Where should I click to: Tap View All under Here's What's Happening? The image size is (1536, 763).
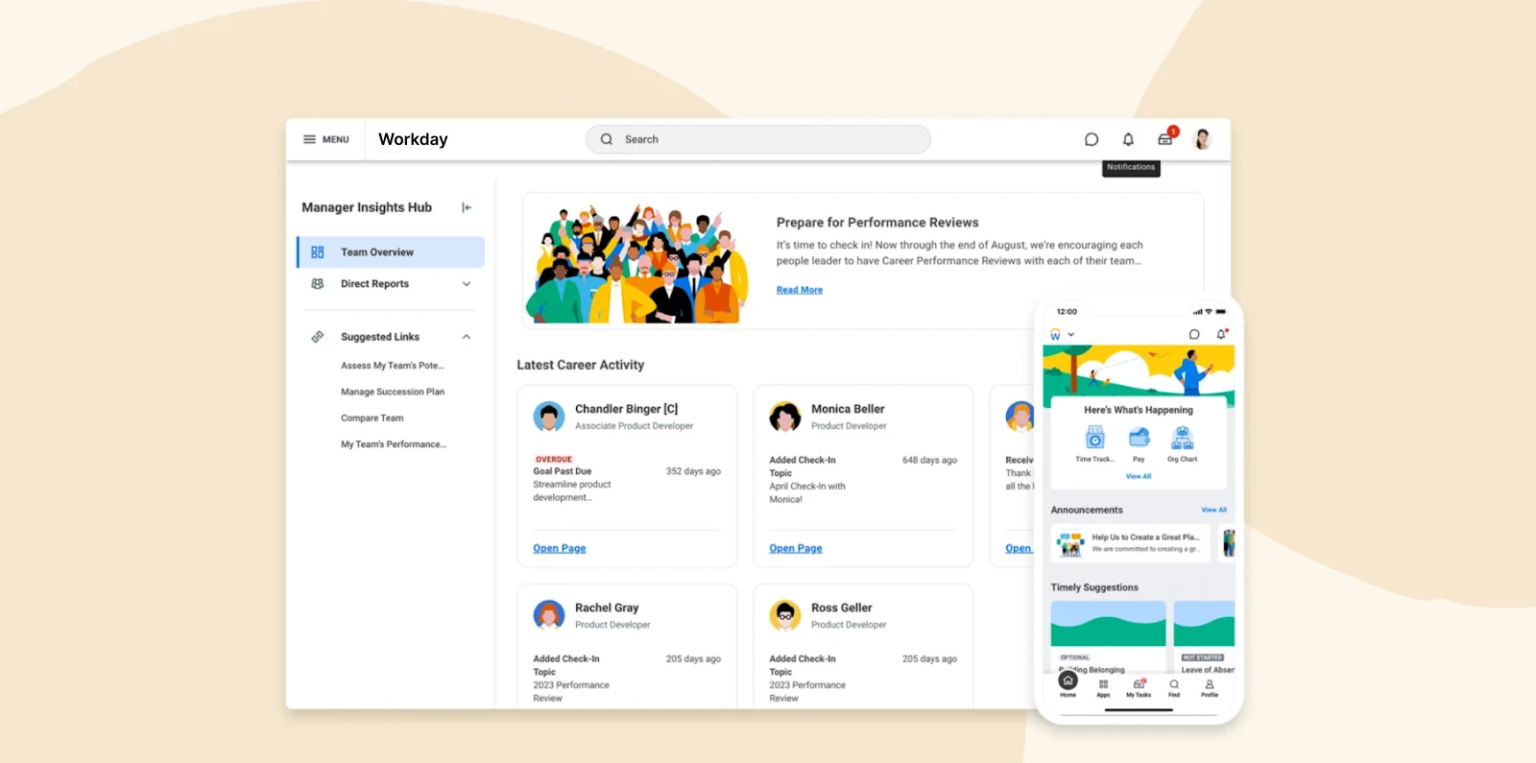point(1139,476)
